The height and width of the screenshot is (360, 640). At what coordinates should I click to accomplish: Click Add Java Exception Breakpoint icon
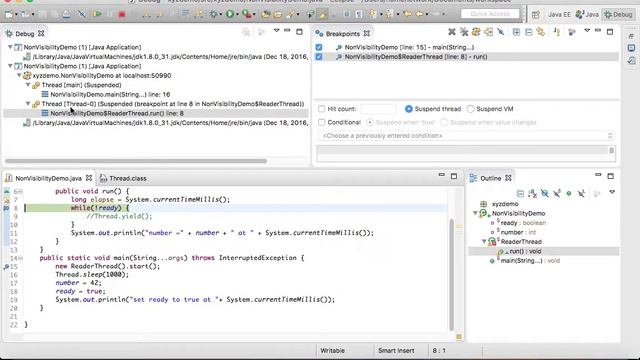click(x=557, y=32)
